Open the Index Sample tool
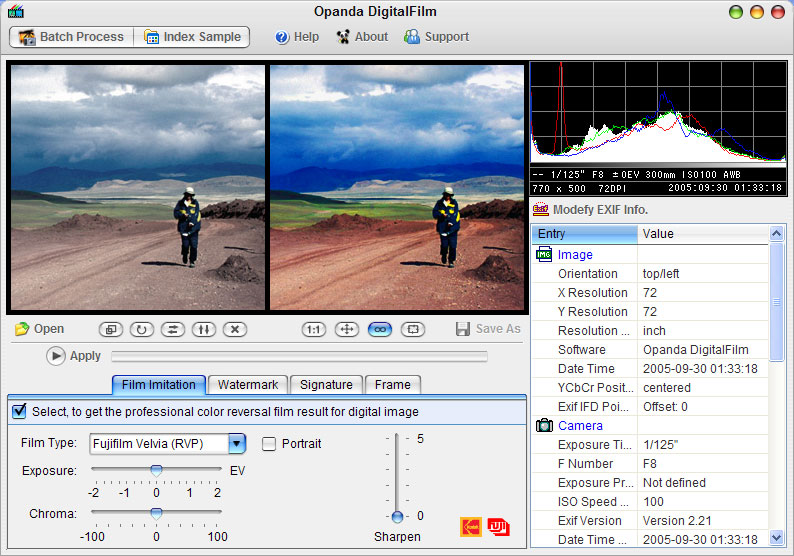This screenshot has height=556, width=794. pyautogui.click(x=192, y=37)
